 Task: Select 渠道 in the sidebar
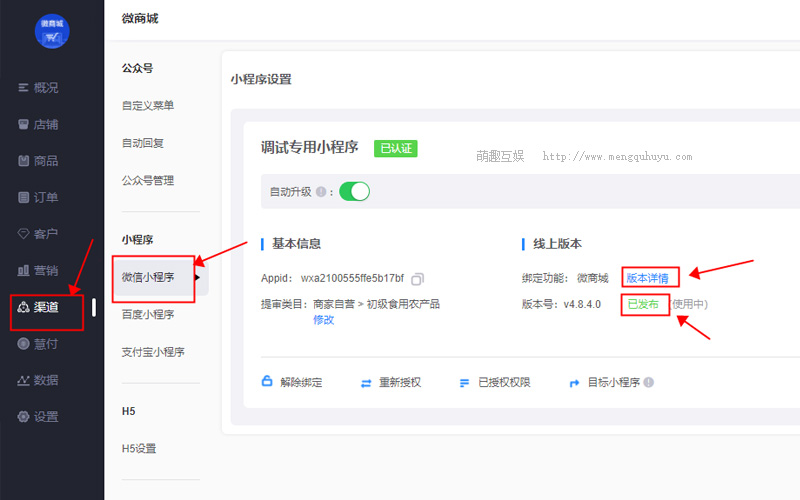tap(46, 307)
